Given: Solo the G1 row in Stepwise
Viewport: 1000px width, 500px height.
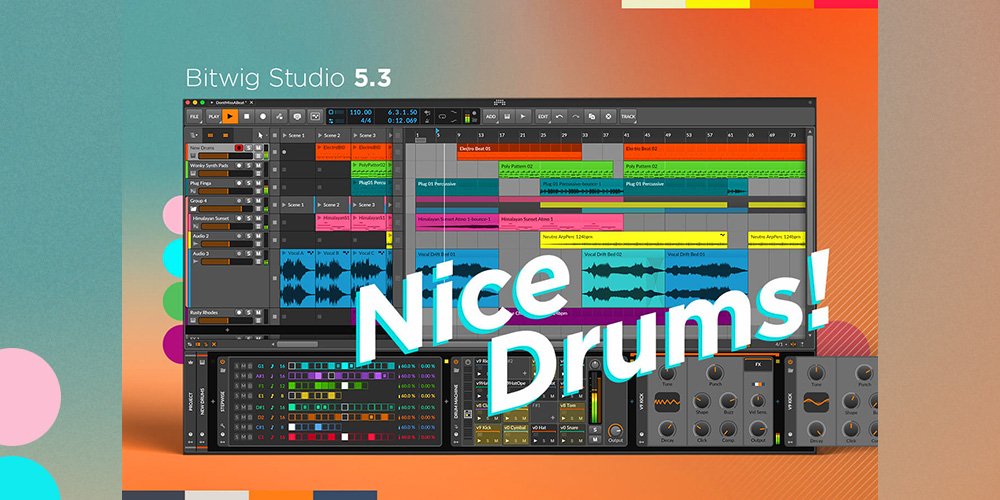Looking at the screenshot, I should [x=237, y=366].
